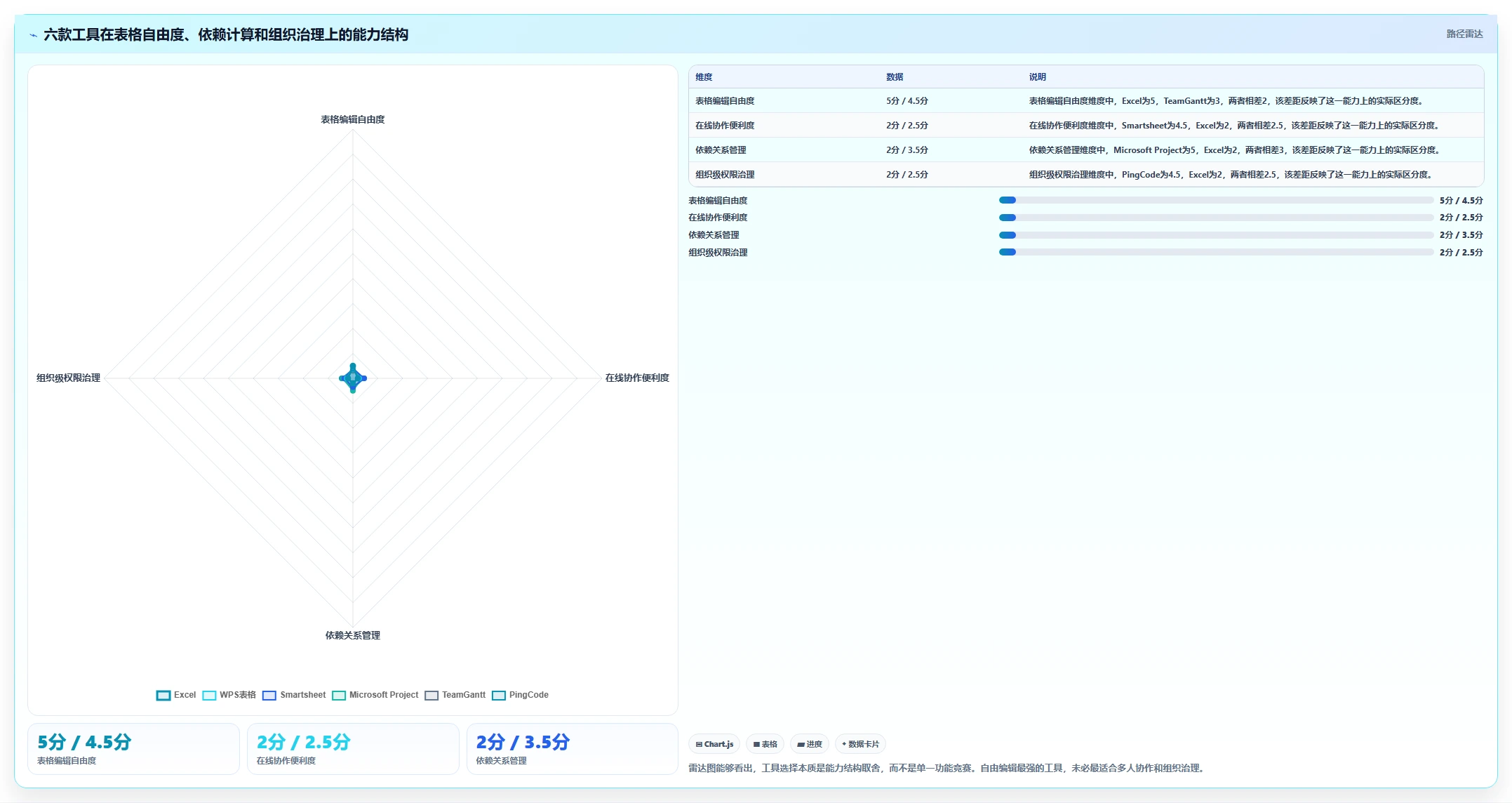The height and width of the screenshot is (803, 1512).
Task: Toggle the WPS表格 legend series
Action: pyautogui.click(x=229, y=695)
